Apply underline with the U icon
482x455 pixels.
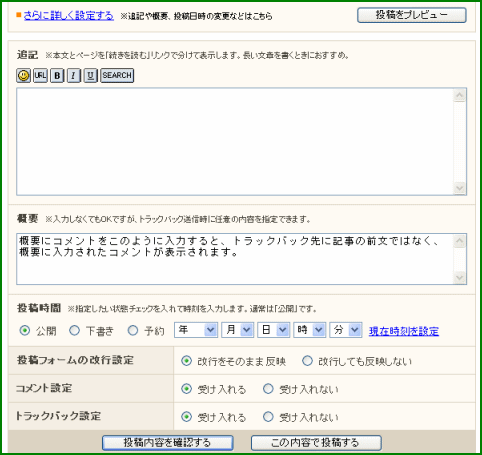90,75
